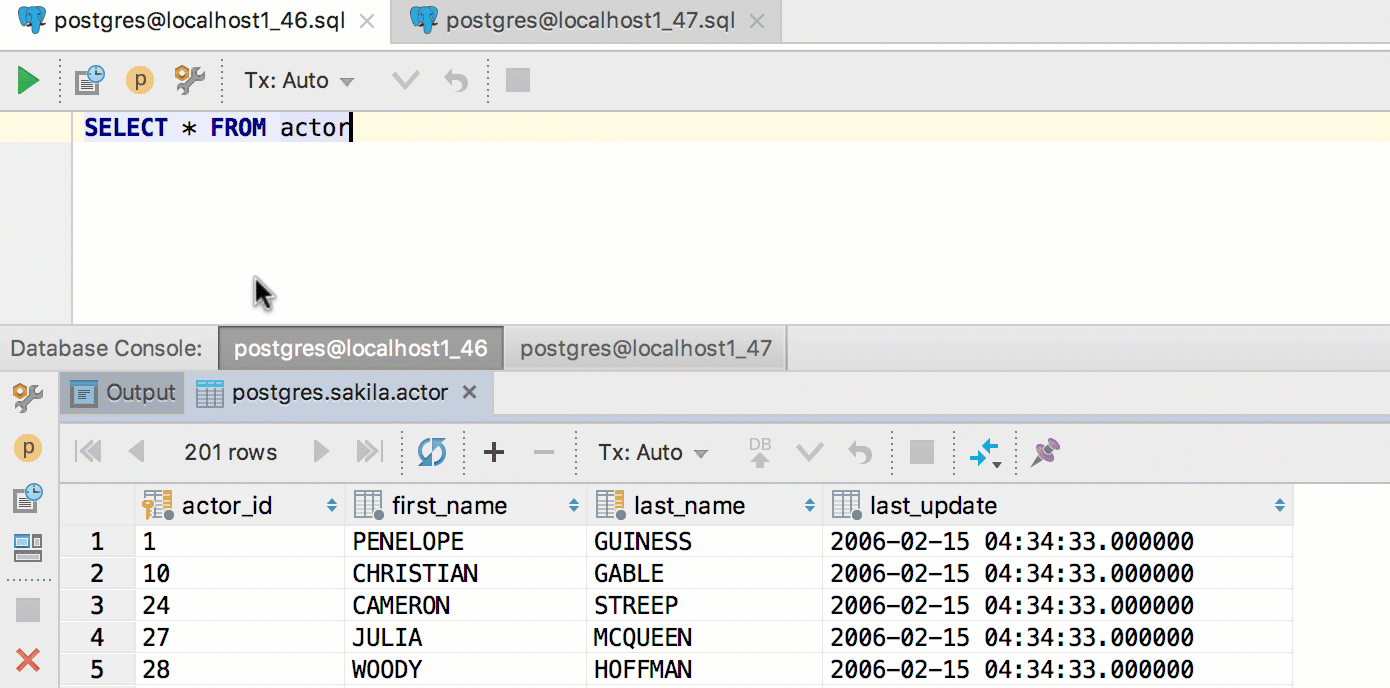Add a new row with plus button

(493, 452)
